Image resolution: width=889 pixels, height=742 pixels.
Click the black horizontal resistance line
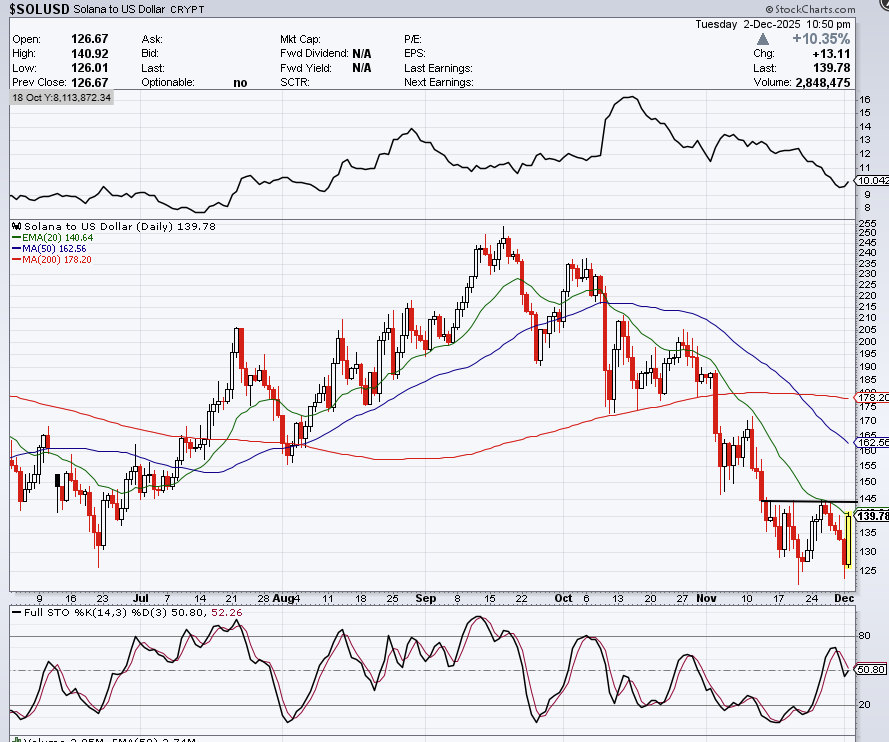coord(808,502)
